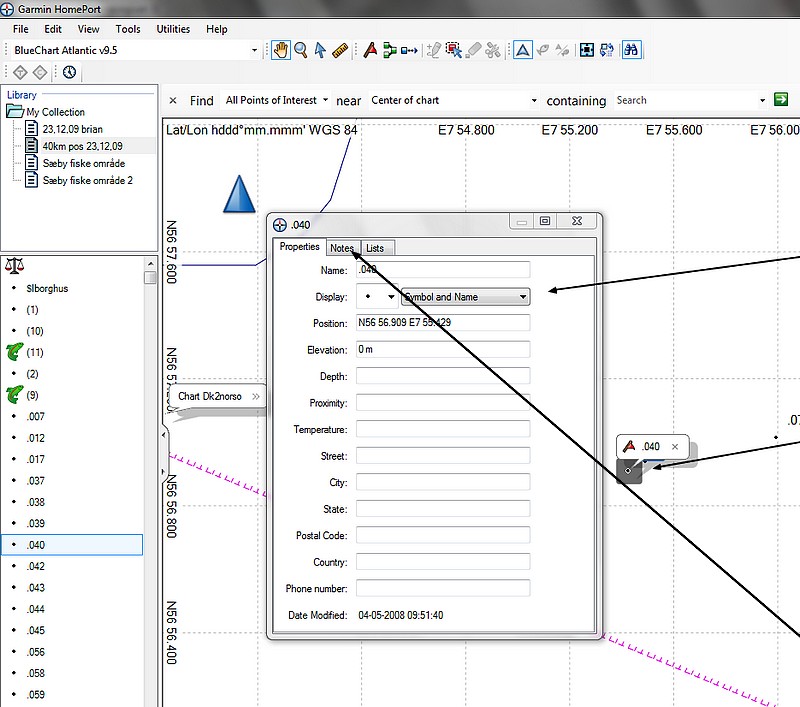The height and width of the screenshot is (707, 800).
Task: Switch to the Properties tab
Action: (x=299, y=246)
